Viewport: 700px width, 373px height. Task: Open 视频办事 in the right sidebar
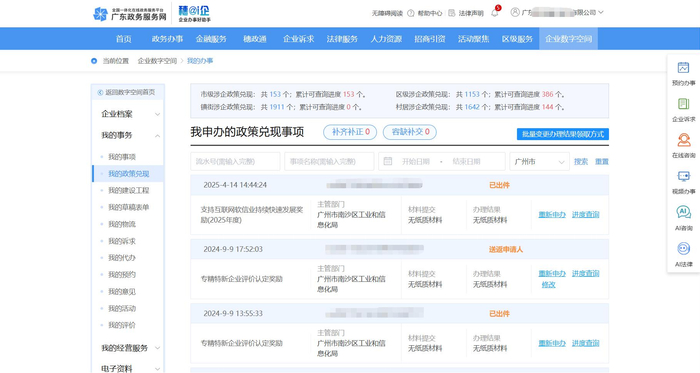point(683,182)
